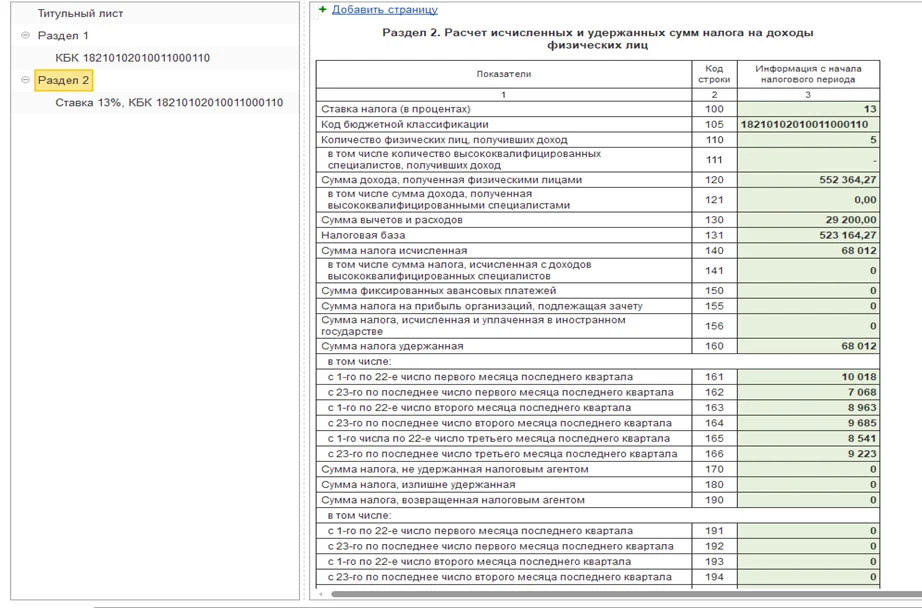Screen dimensions: 922x608
Task: Click the income amount cell, line 120
Action: click(808, 180)
